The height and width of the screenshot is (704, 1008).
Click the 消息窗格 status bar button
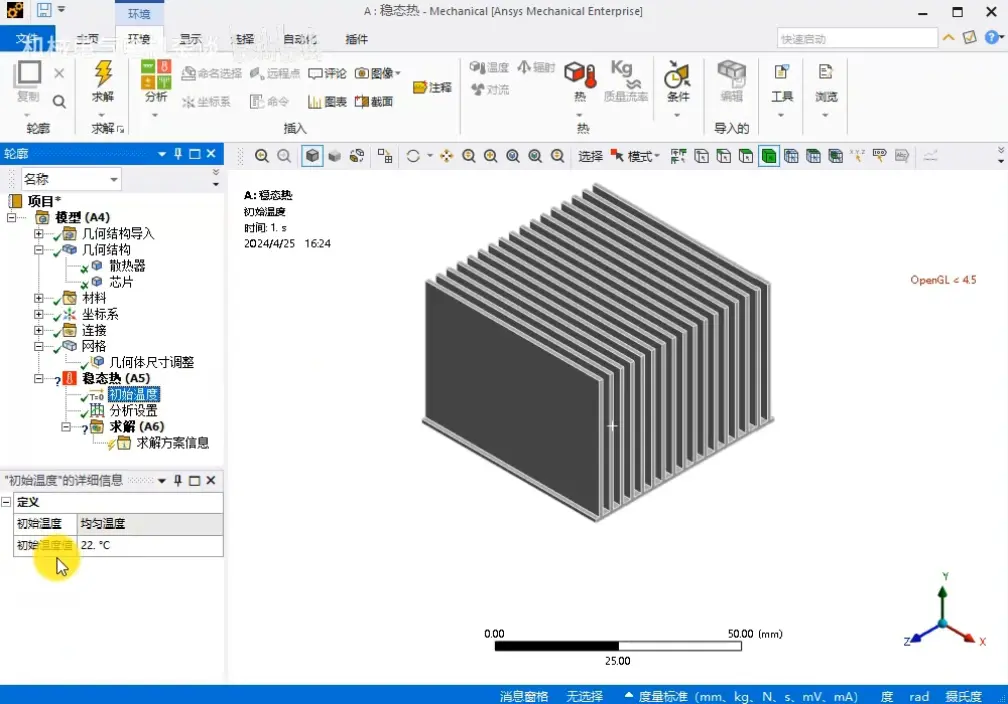(x=524, y=696)
